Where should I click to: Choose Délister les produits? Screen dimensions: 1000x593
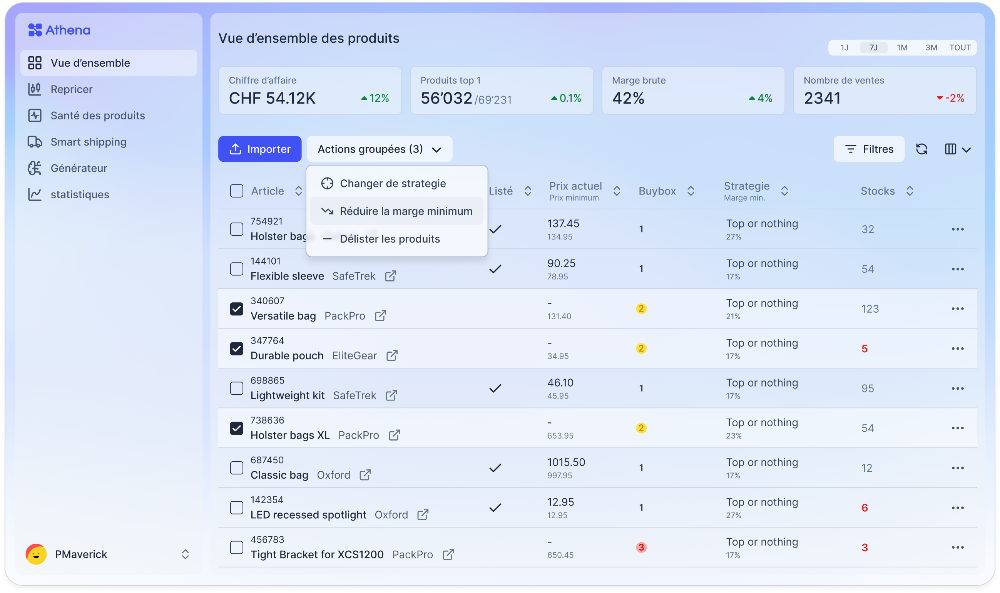(x=397, y=239)
